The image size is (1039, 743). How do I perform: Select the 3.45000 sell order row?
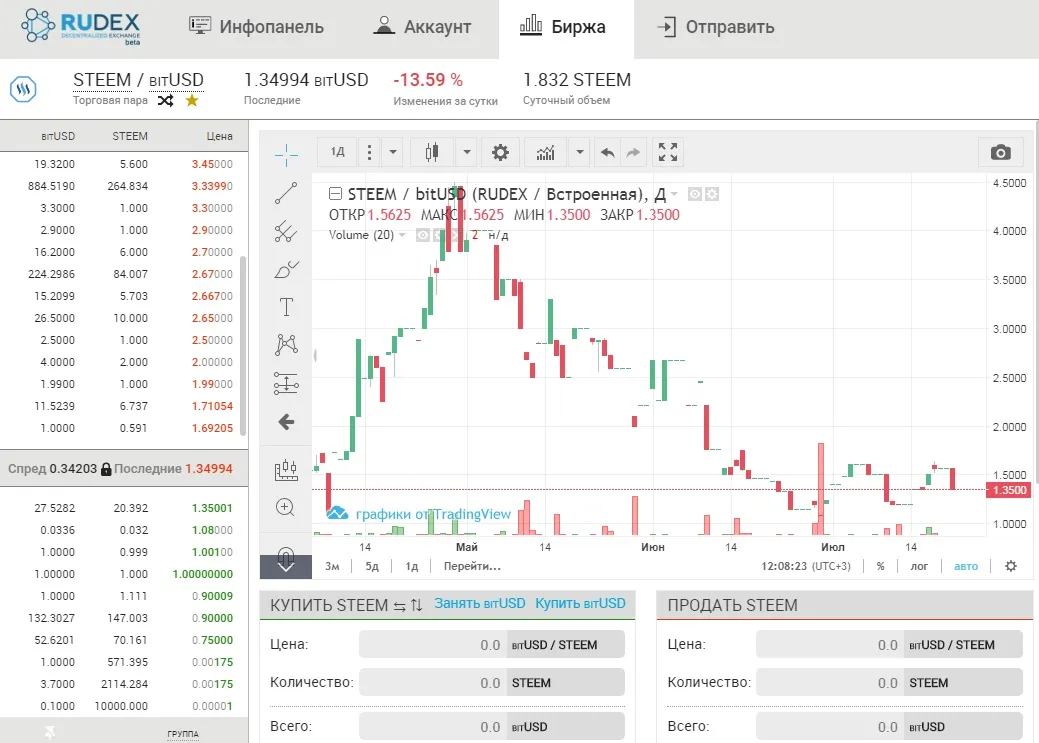pyautogui.click(x=124, y=164)
